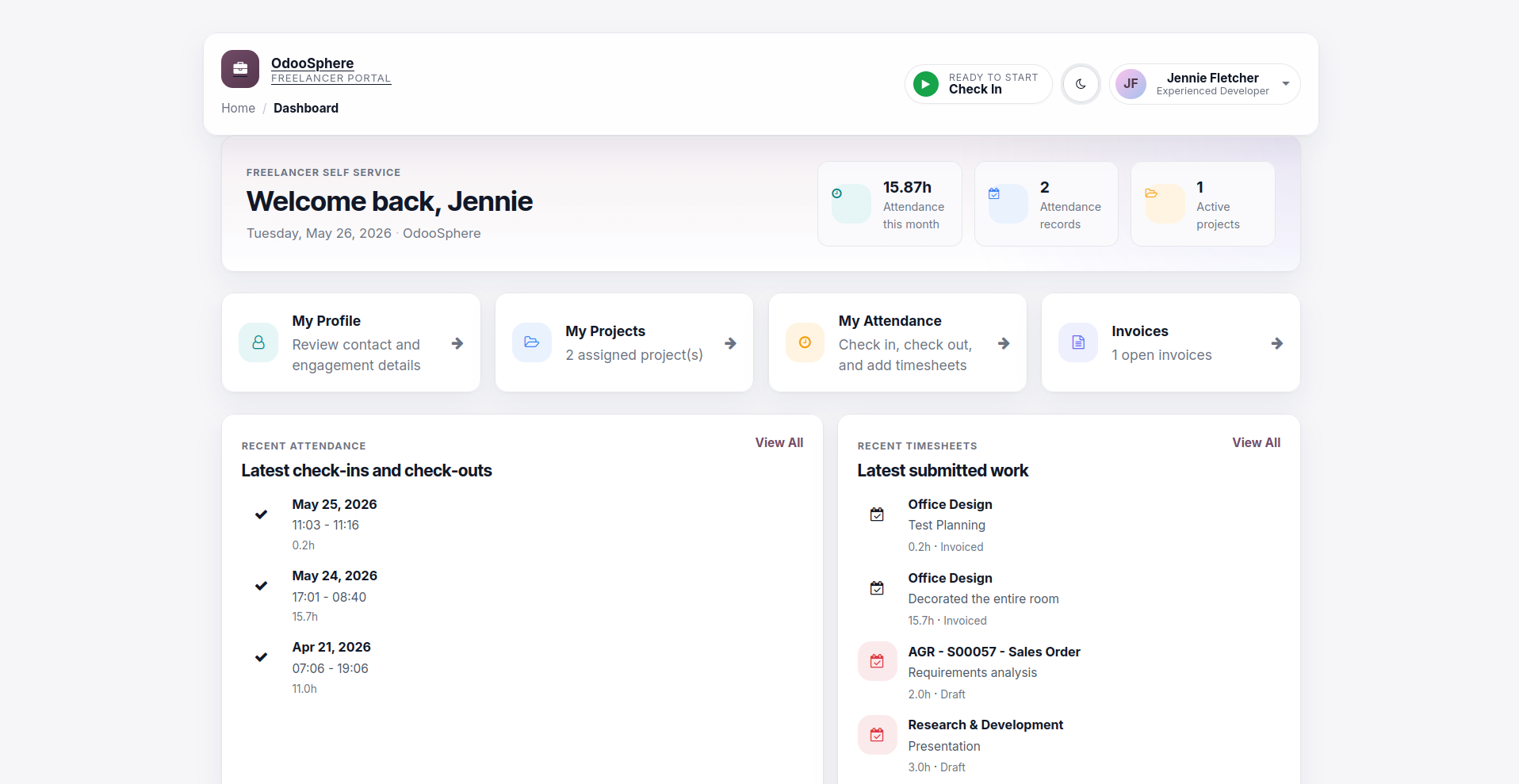Screen dimensions: 1519x784
Task: Click the calendar icon for Decorated the entire room
Action: coord(877,588)
